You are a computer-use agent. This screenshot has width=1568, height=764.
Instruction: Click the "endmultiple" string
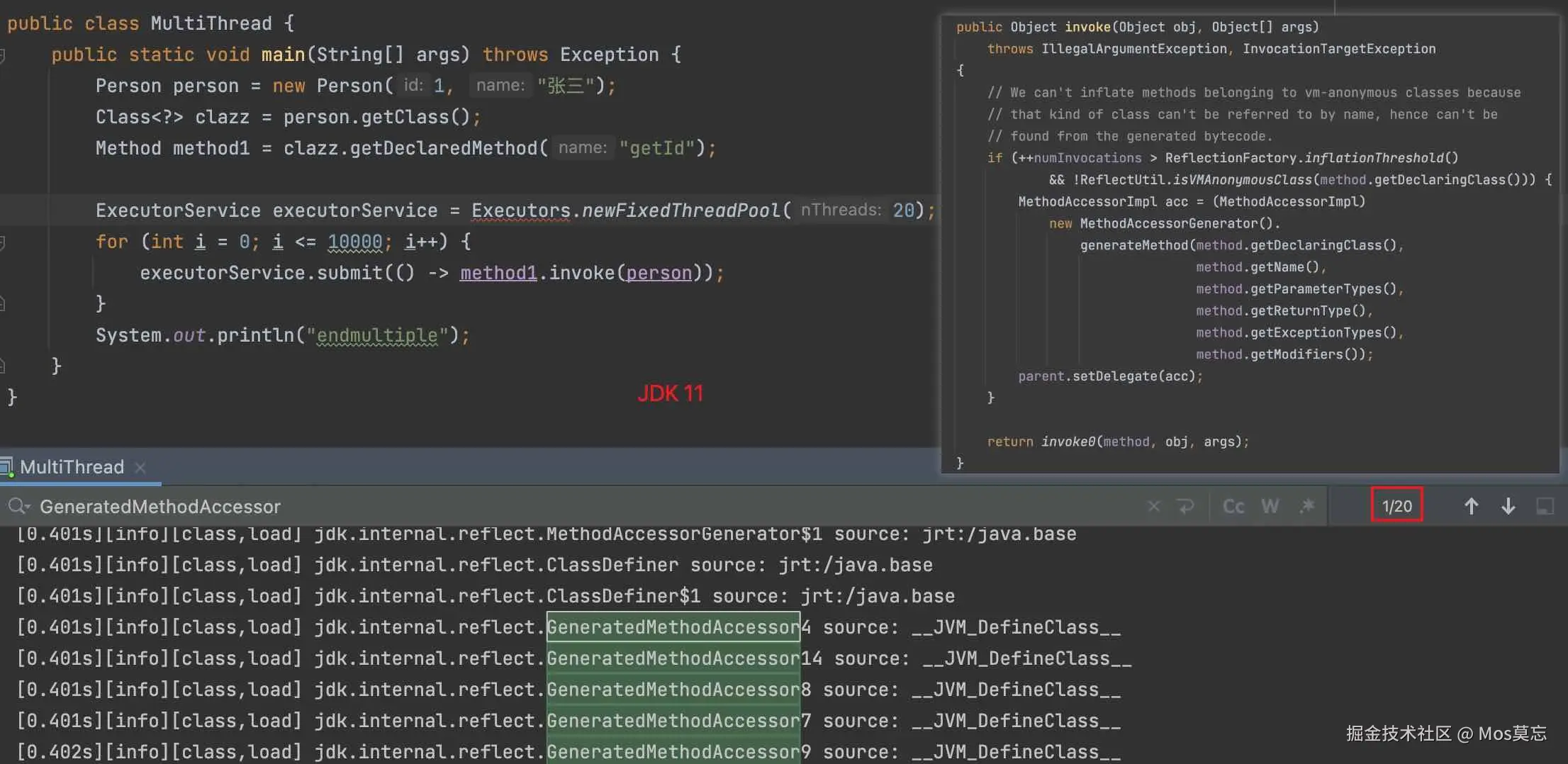point(377,335)
